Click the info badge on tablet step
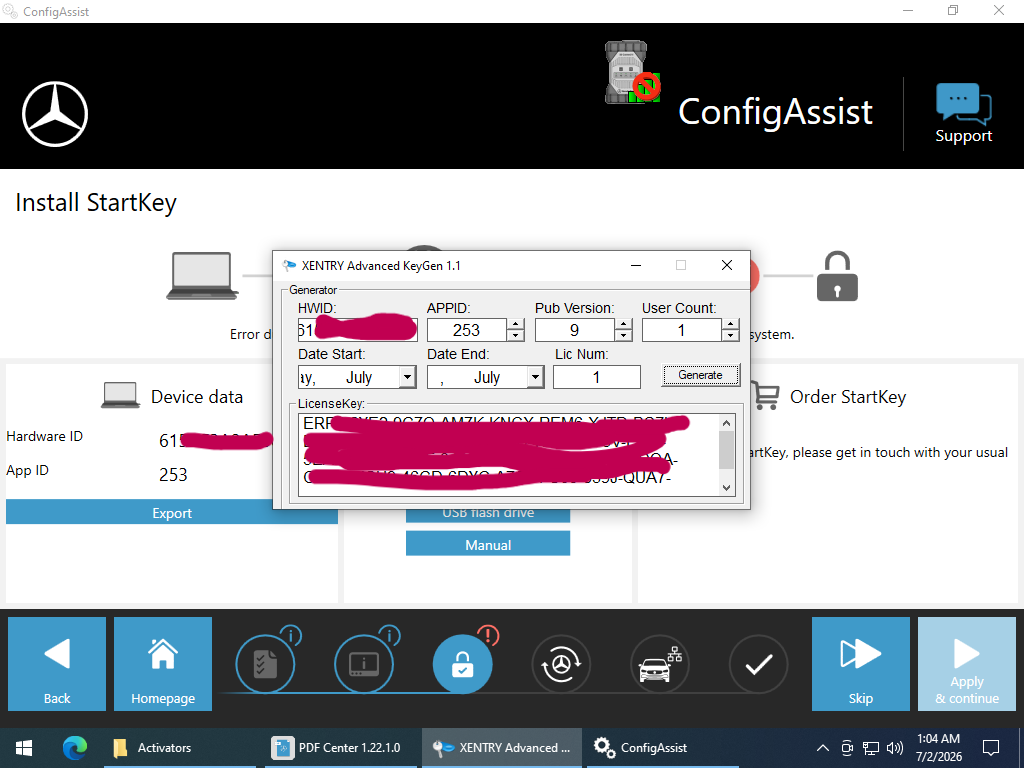Image resolution: width=1024 pixels, height=768 pixels. click(x=389, y=635)
